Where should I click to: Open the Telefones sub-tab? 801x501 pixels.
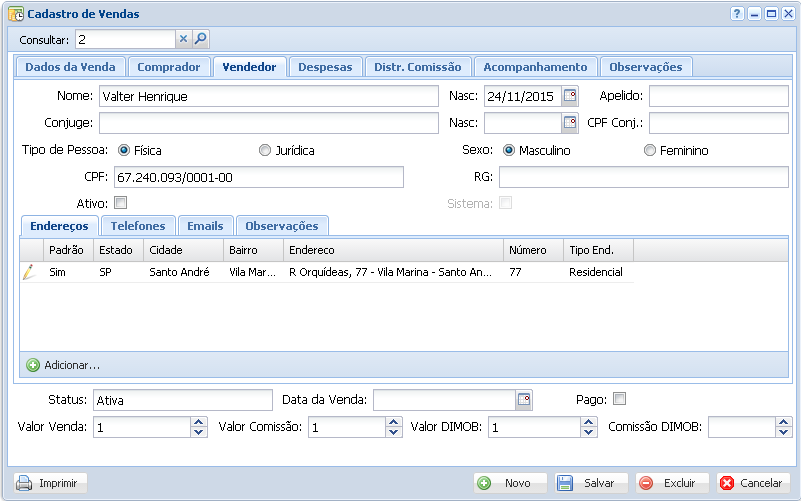pos(139,226)
